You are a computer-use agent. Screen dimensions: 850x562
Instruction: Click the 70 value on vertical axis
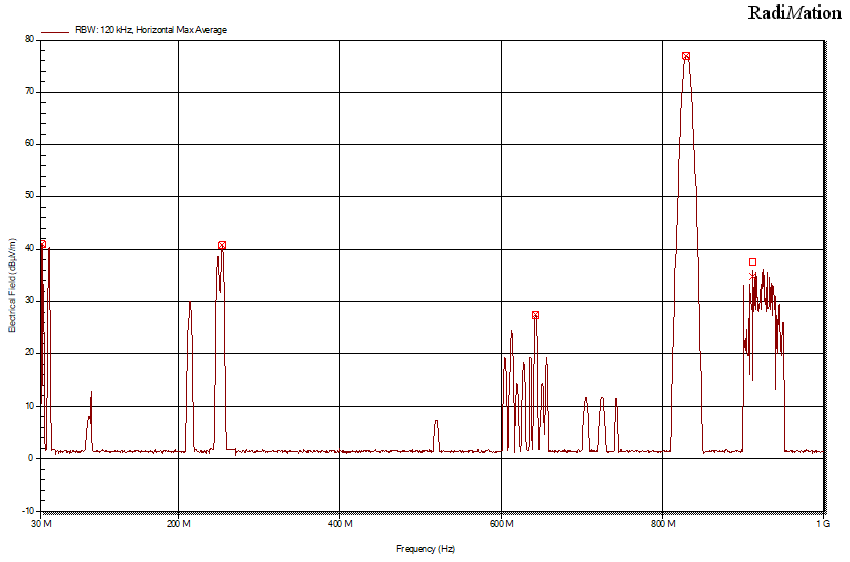[29, 91]
